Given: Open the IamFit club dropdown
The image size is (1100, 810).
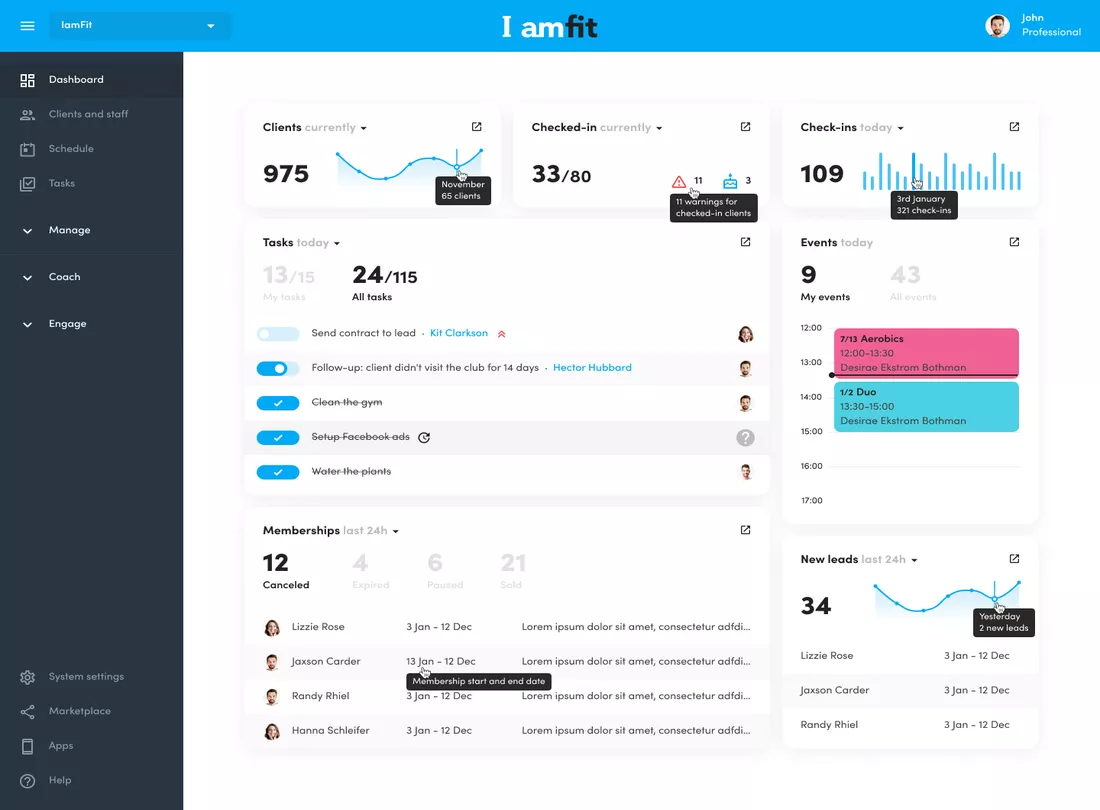Looking at the screenshot, I should [139, 25].
